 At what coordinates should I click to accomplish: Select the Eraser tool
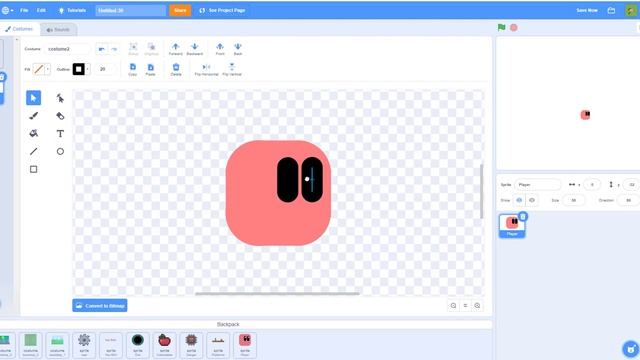(x=60, y=116)
